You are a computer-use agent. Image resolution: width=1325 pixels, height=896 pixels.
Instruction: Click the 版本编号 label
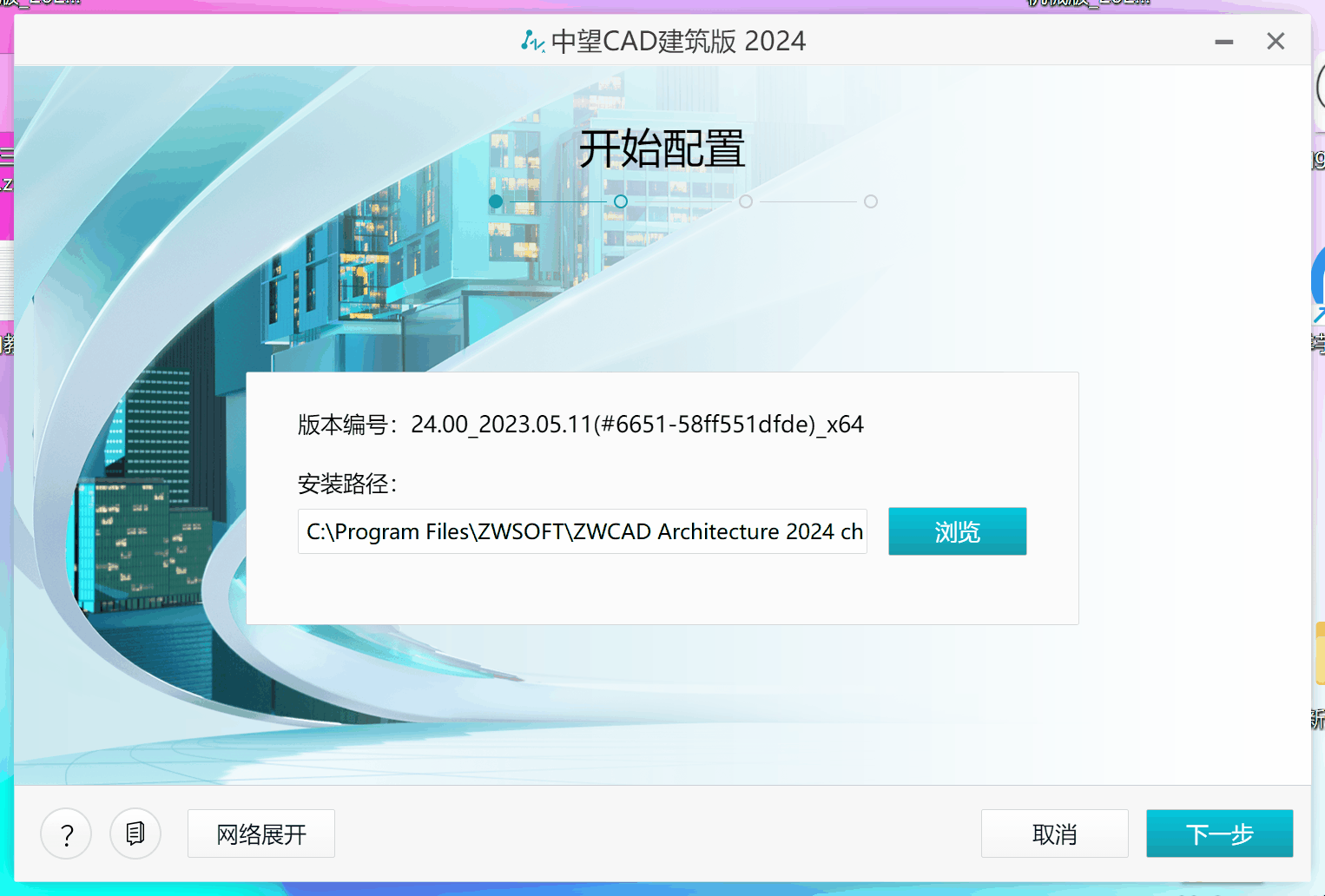[x=347, y=425]
